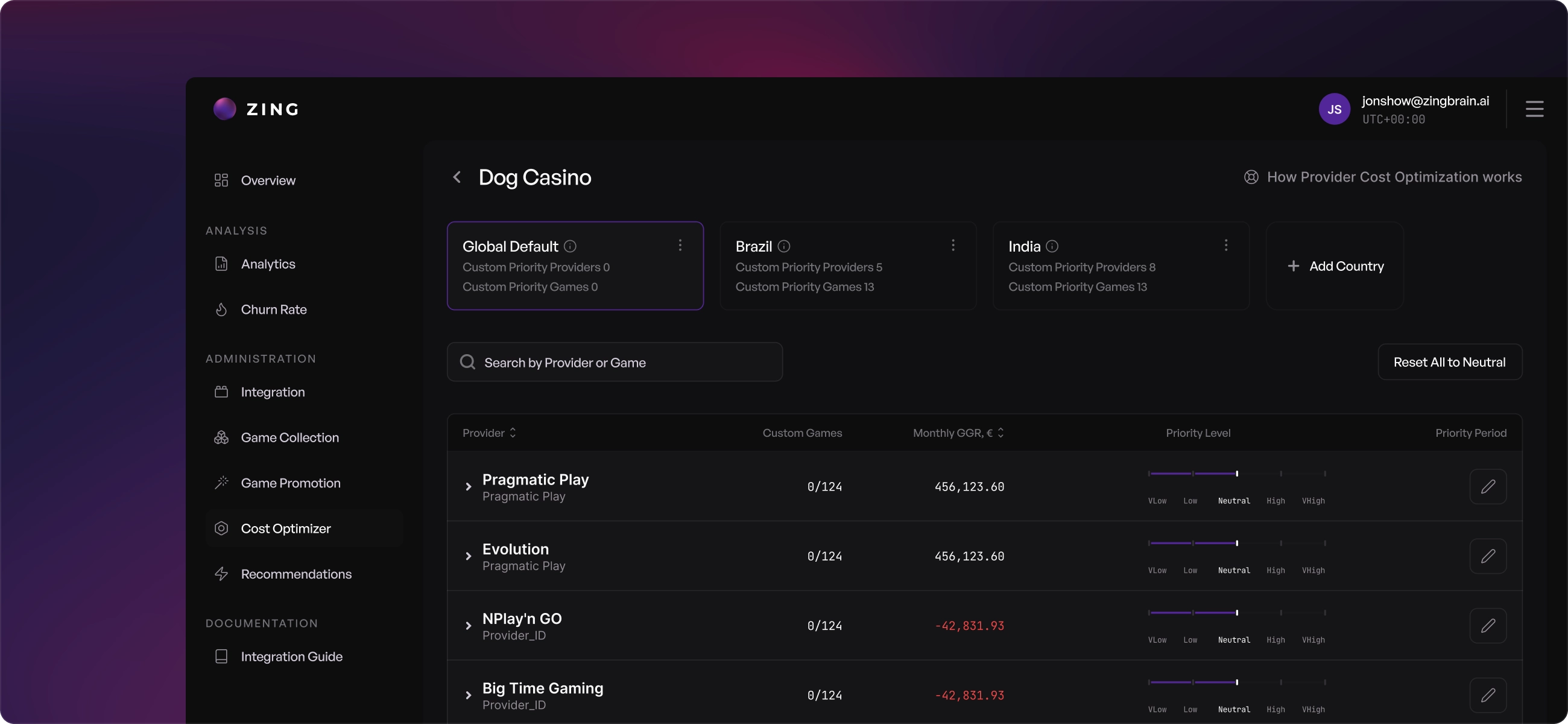Image resolution: width=1568 pixels, height=724 pixels.
Task: Click NPlay'n GO's -42,831.93 GGR value
Action: coord(969,626)
